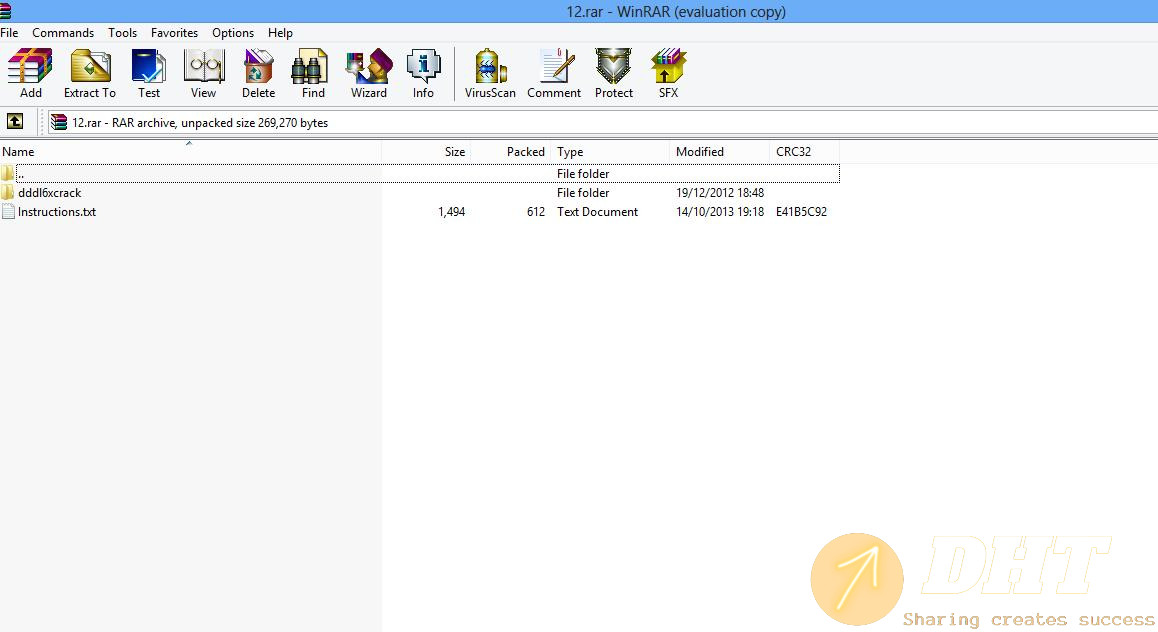Click the Add archive toolbar icon
This screenshot has height=632, width=1158.
click(30, 74)
